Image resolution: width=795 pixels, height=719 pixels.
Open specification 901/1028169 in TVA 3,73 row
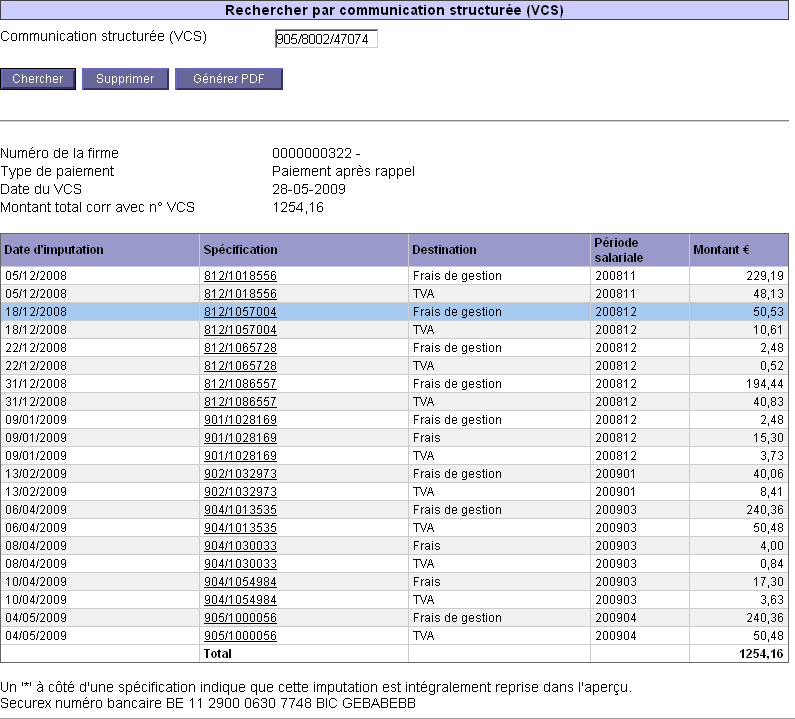click(x=240, y=456)
